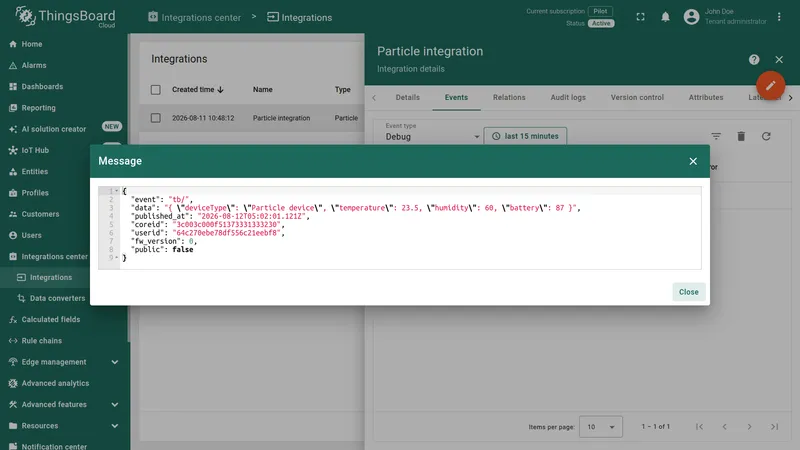Go to first page of events
This screenshot has height=450, width=800.
pos(699,427)
